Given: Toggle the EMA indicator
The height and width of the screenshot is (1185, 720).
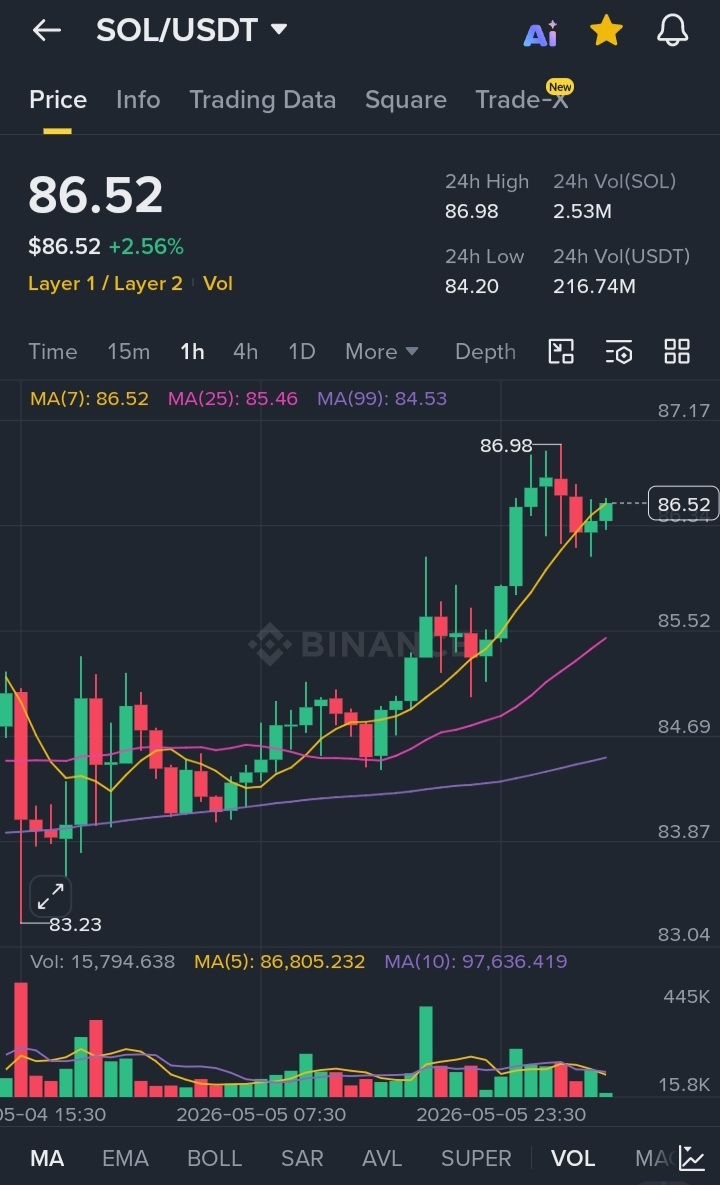Looking at the screenshot, I should 125,1158.
